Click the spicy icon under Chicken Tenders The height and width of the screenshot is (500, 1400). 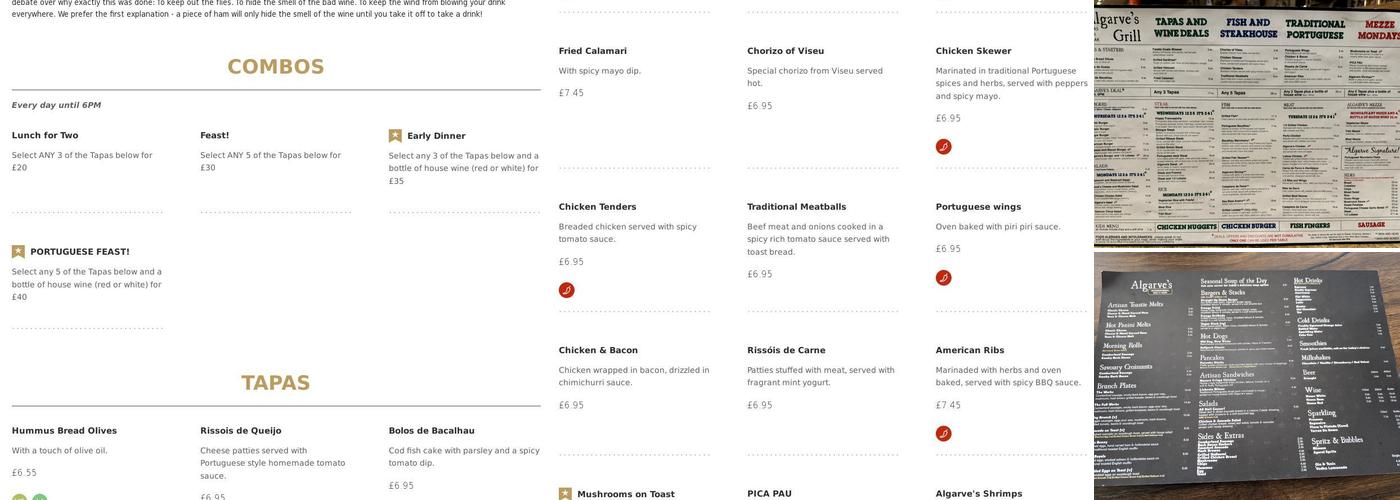566,290
